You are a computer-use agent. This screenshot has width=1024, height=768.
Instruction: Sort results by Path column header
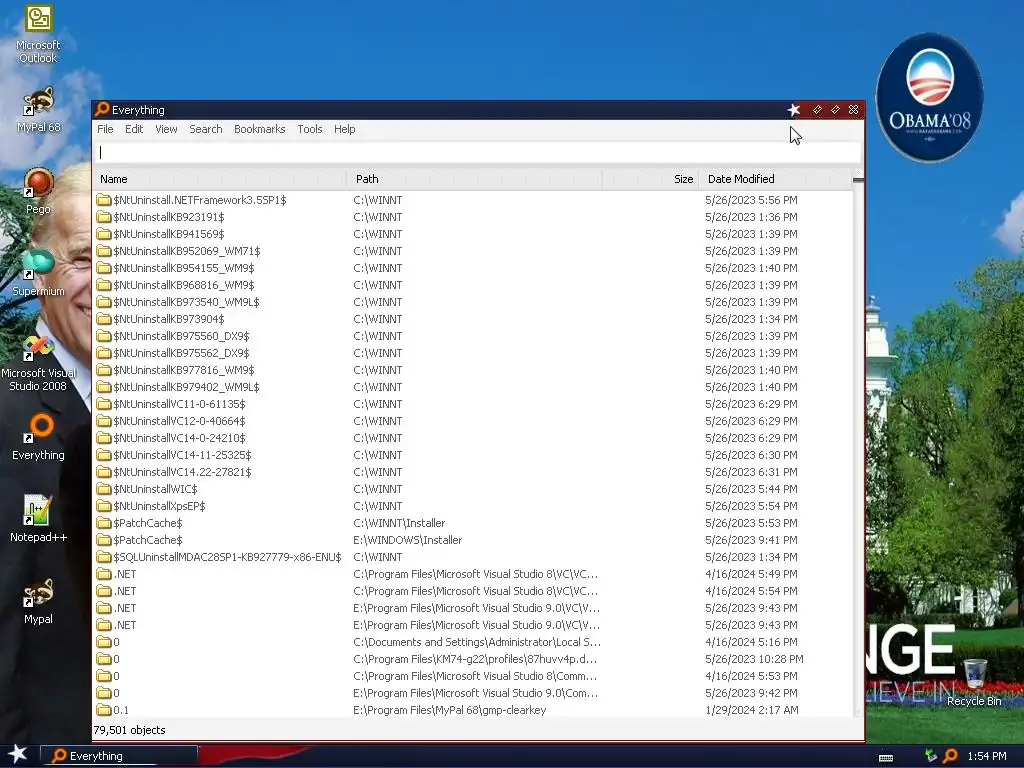(475, 179)
